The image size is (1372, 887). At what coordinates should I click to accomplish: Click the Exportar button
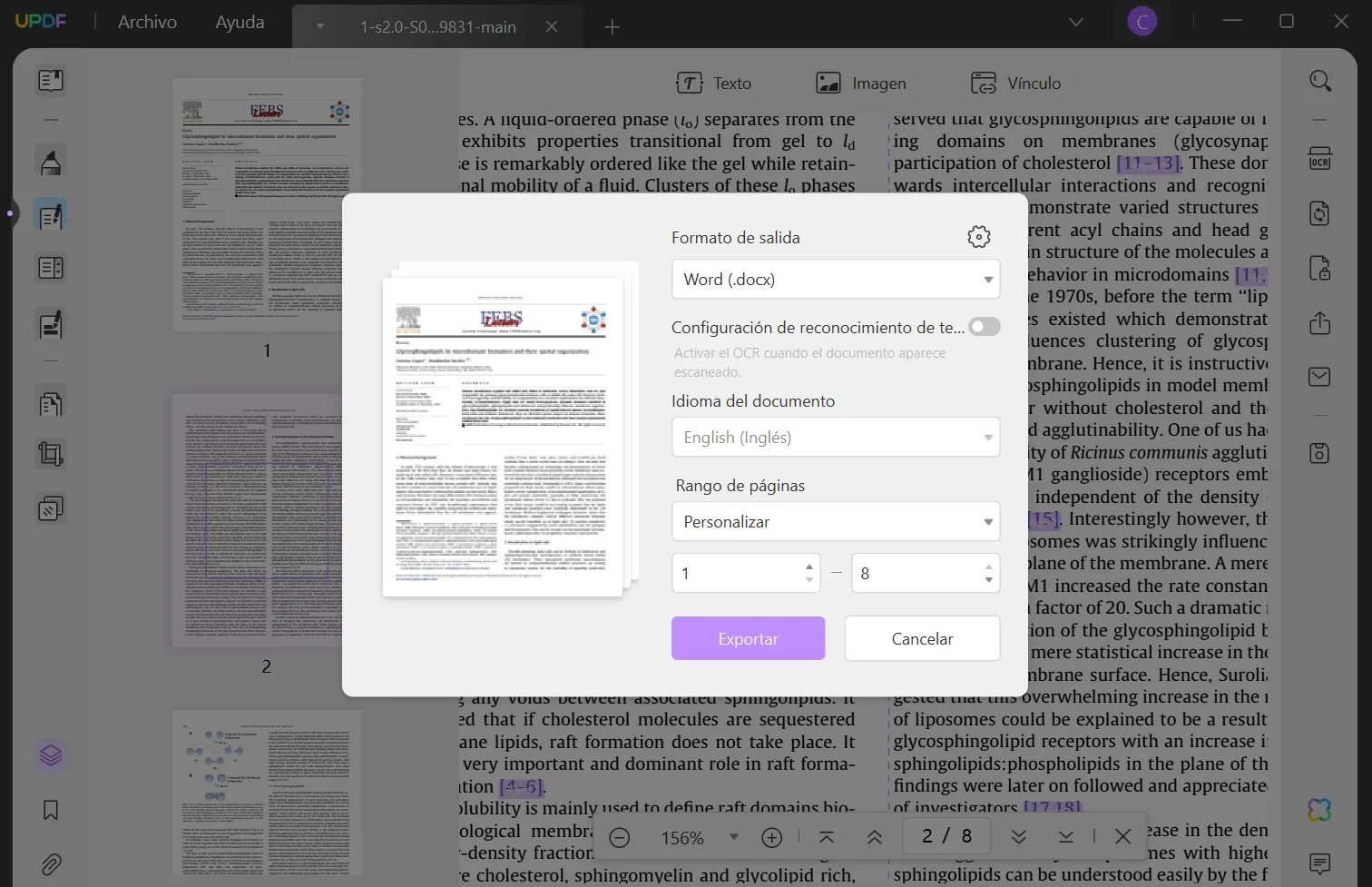pos(748,638)
